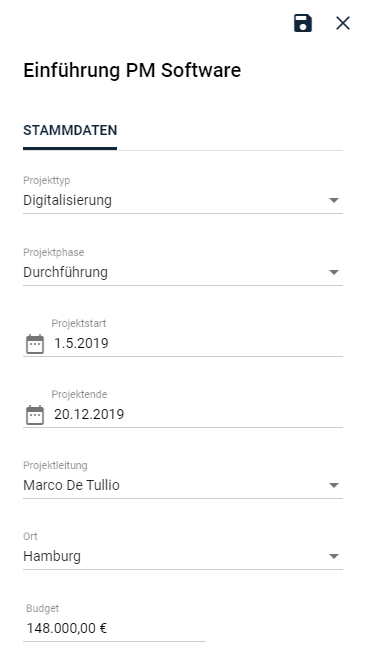Click the Projektleitung field label
373x656 pixels.
(x=55, y=465)
